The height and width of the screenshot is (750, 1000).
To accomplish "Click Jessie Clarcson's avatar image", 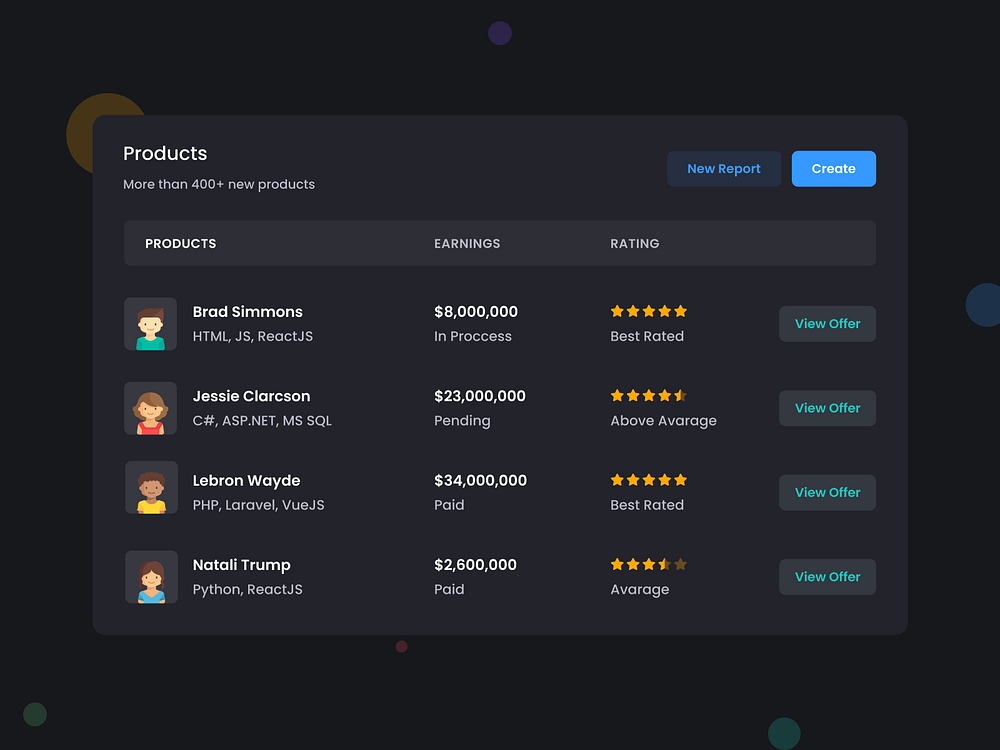I will click(x=150, y=408).
